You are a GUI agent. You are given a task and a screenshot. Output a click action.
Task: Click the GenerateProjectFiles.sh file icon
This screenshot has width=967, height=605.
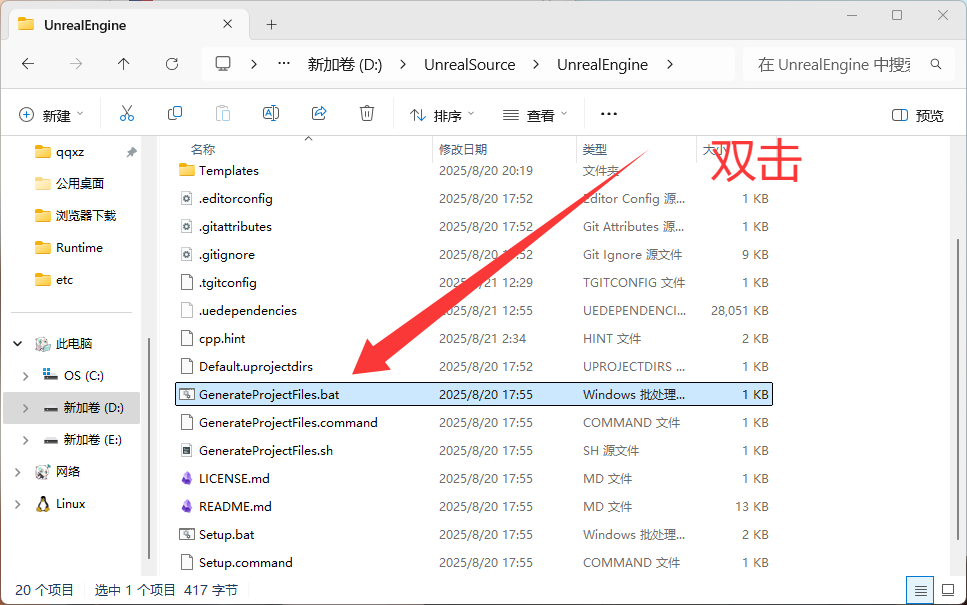187,450
